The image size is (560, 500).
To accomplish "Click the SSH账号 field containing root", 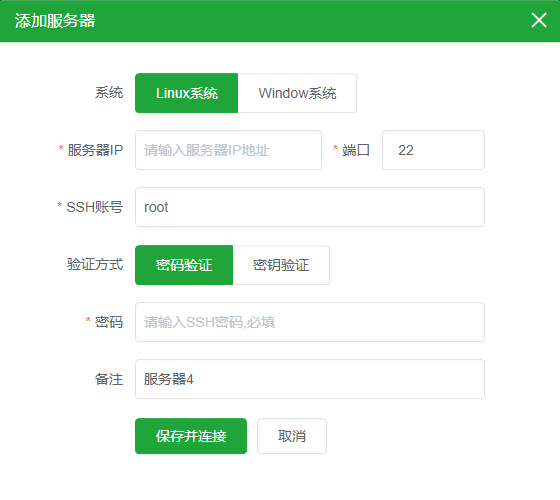I will [310, 207].
